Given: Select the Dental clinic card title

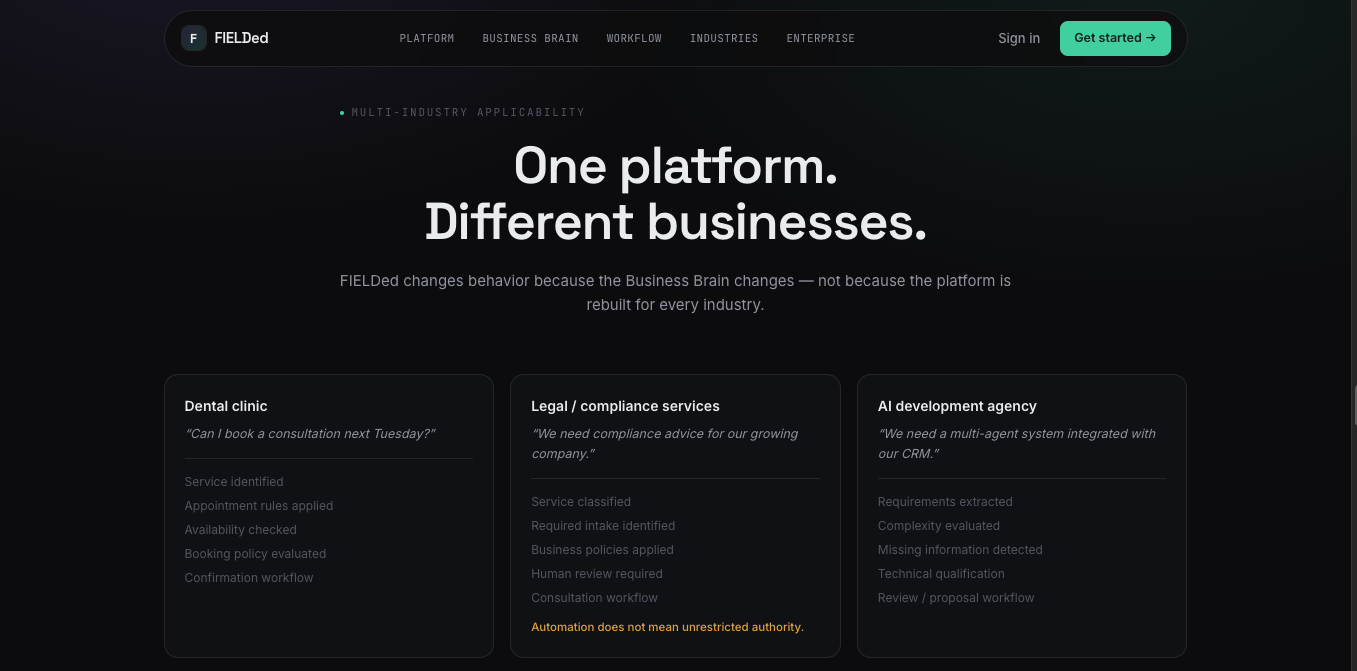Looking at the screenshot, I should tap(226, 406).
